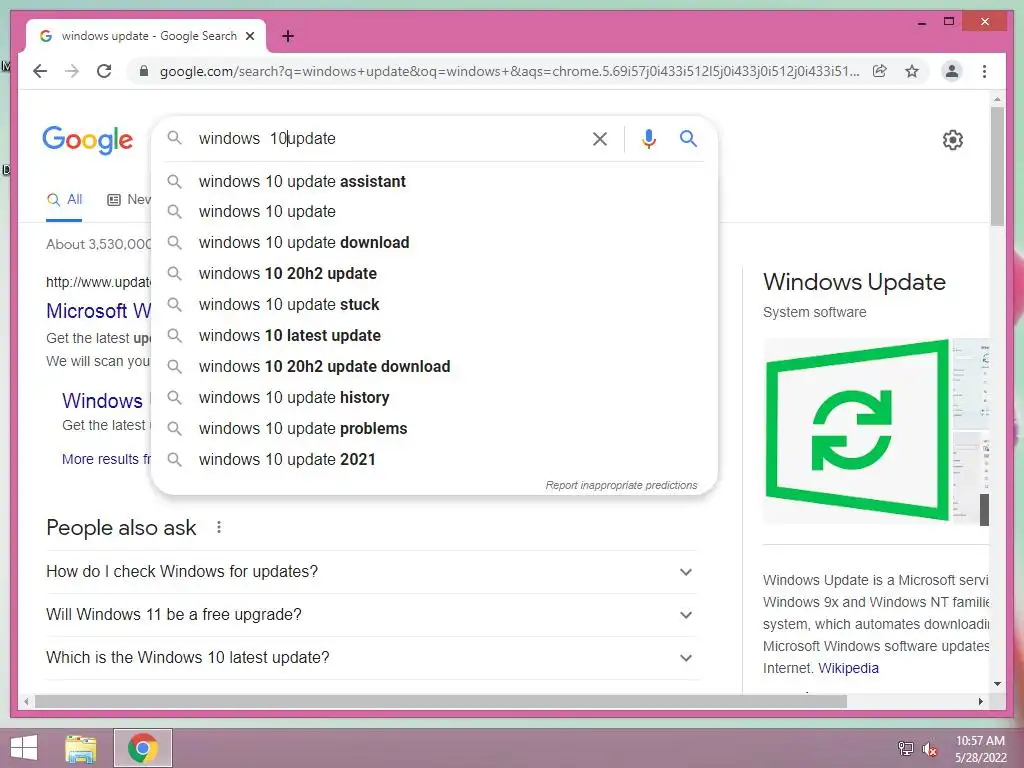Image resolution: width=1024 pixels, height=768 pixels.
Task: Expand Will Windows 11 be a free upgrade
Action: click(x=371, y=615)
